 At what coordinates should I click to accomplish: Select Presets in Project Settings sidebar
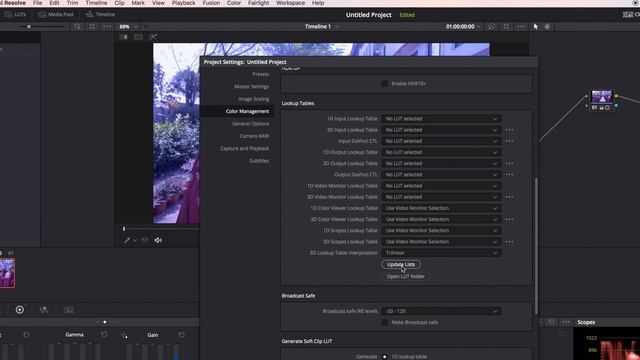pyautogui.click(x=260, y=74)
